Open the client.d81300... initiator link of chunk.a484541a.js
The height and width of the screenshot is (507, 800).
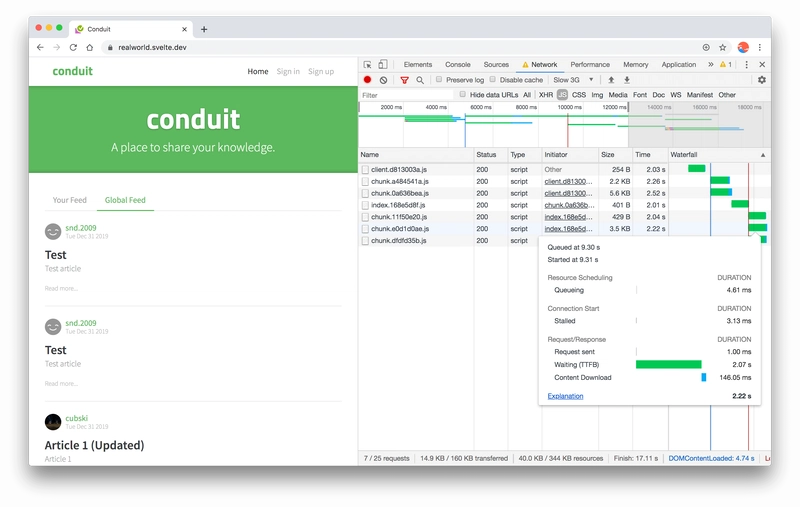(568, 182)
